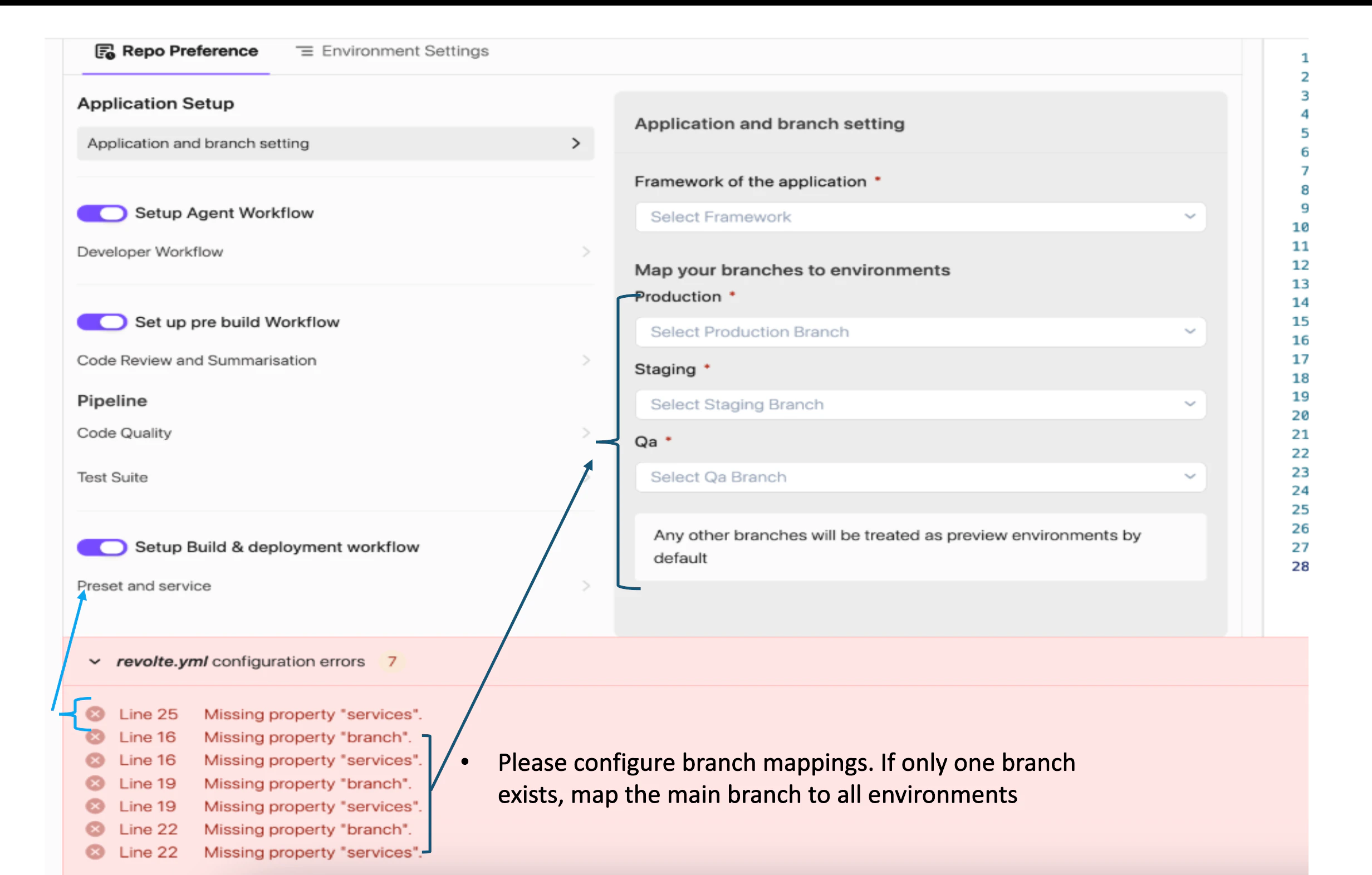Click error icon for Line 22 branch
The width and height of the screenshot is (1372, 875).
click(x=95, y=829)
